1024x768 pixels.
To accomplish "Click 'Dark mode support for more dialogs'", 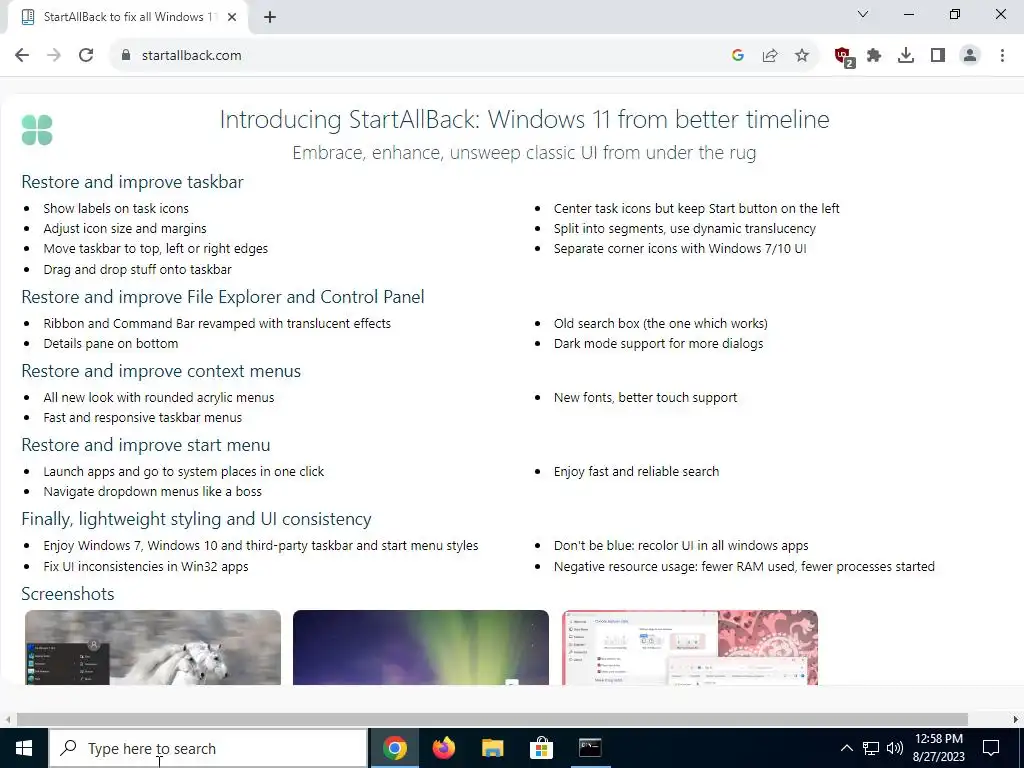I will tap(658, 344).
